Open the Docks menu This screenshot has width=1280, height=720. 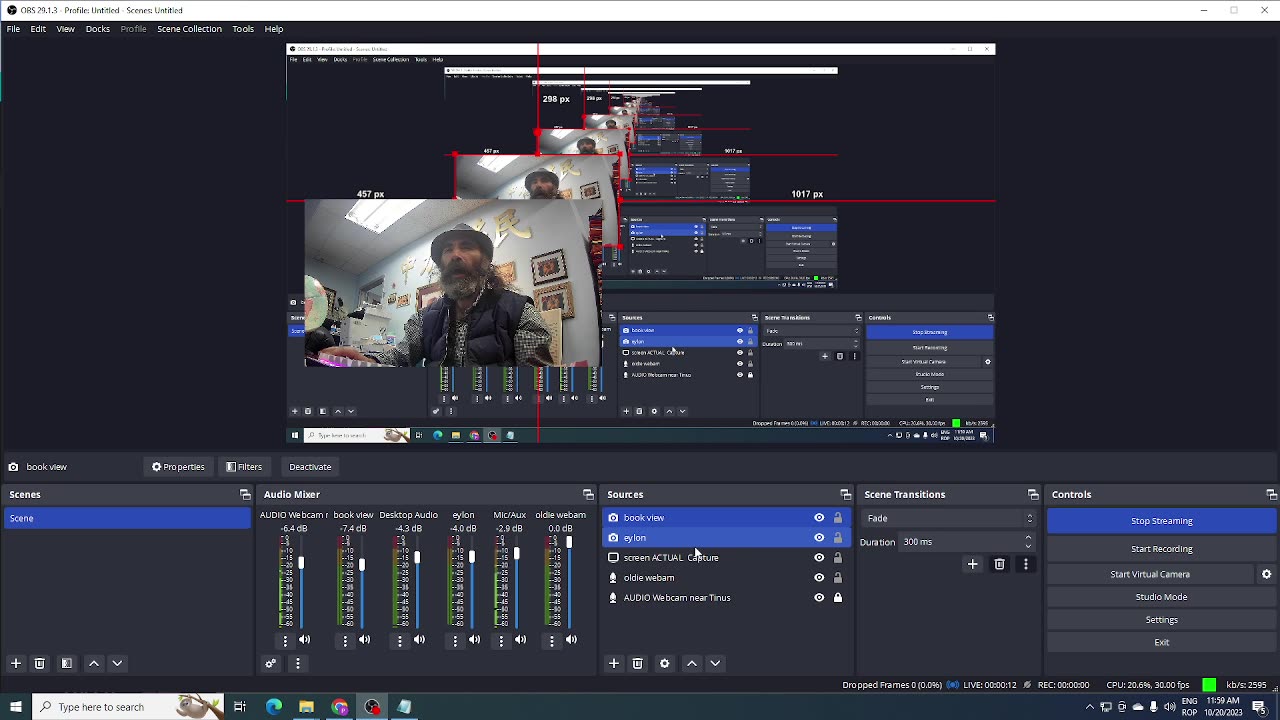click(x=98, y=29)
